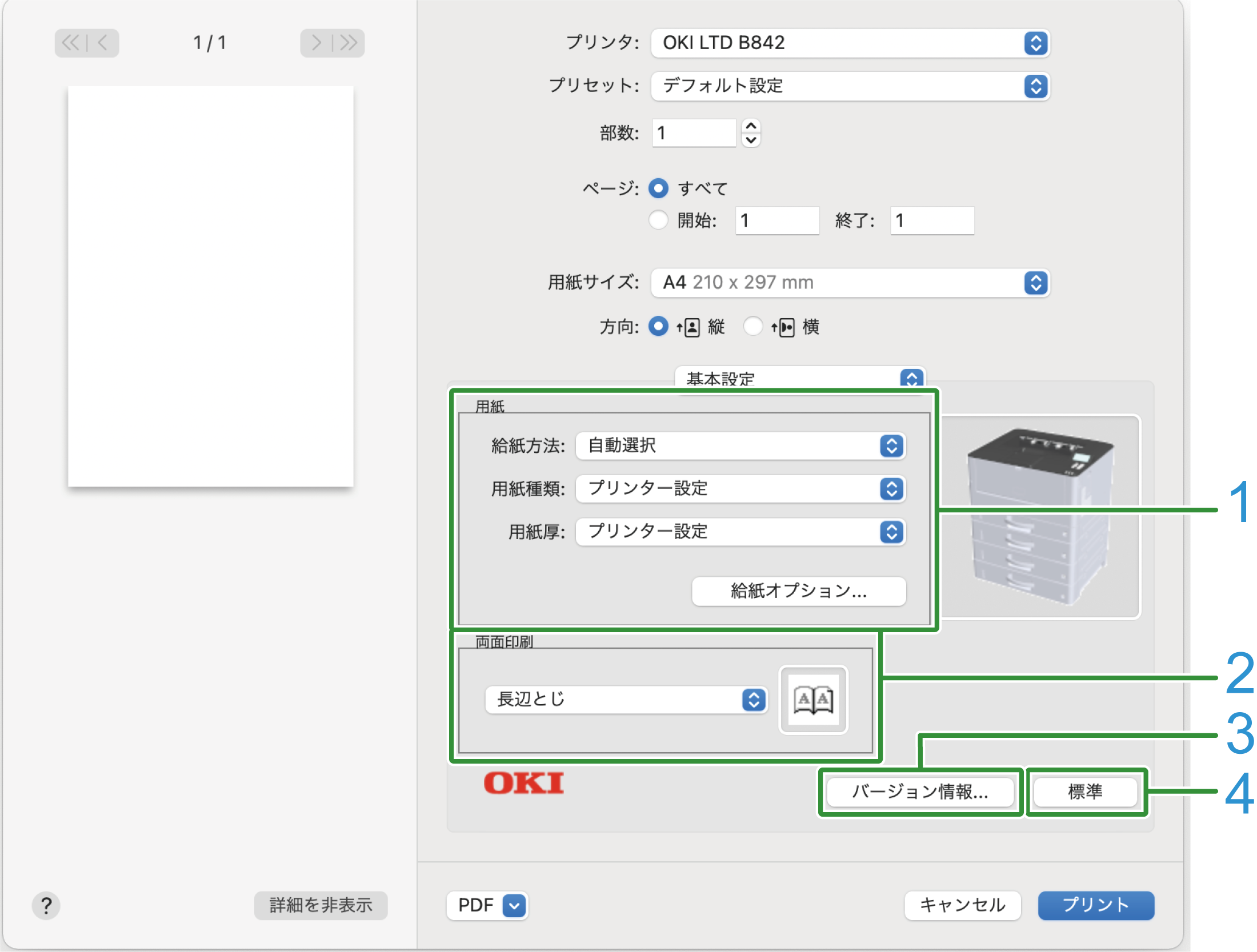This screenshot has height=952, width=1257.
Task: Click the duplex binding book icon
Action: click(813, 700)
